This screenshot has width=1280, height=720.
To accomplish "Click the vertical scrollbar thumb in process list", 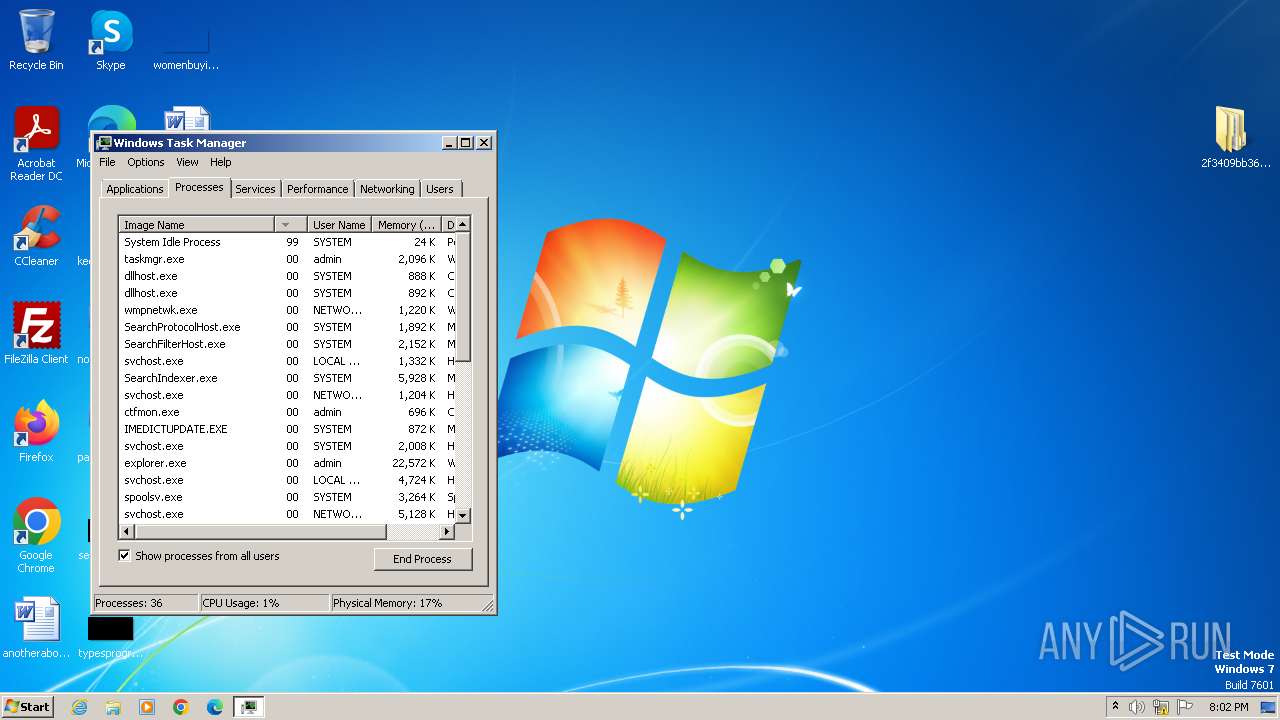I will pyautogui.click(x=463, y=298).
